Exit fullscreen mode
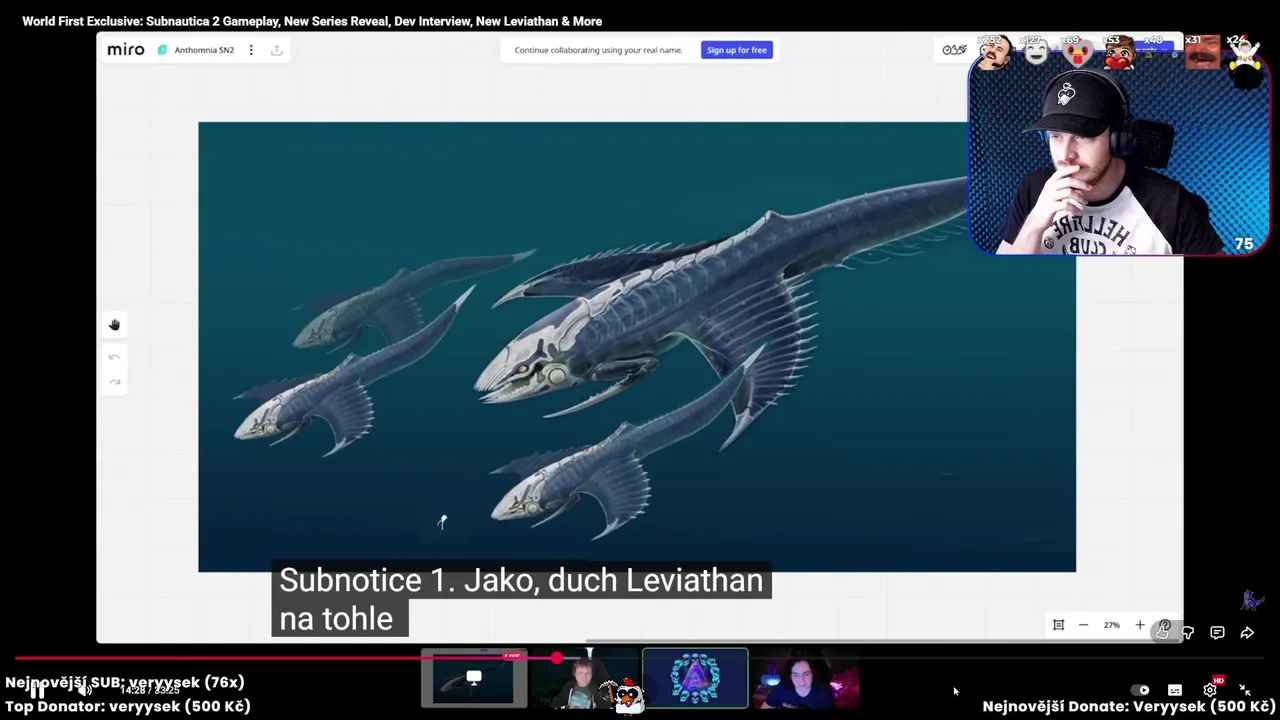The image size is (1280, 720). click(1245, 690)
